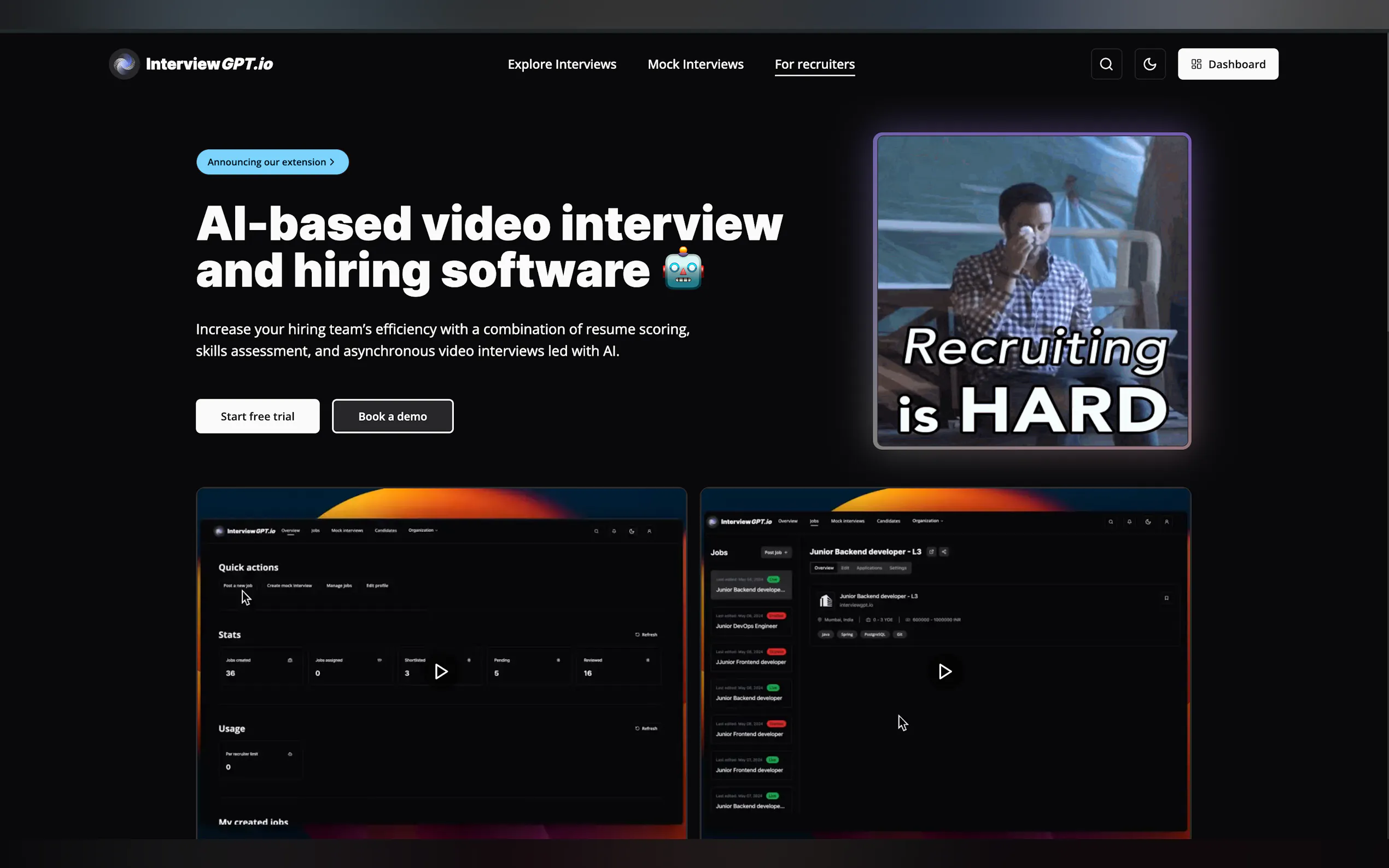Viewport: 1389px width, 868px height.
Task: Click the InterviewGPT.io logo icon
Action: click(x=125, y=64)
